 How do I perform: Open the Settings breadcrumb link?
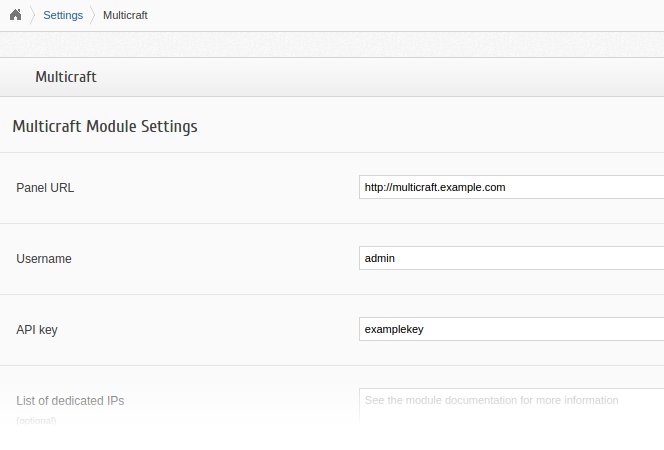pyautogui.click(x=63, y=15)
